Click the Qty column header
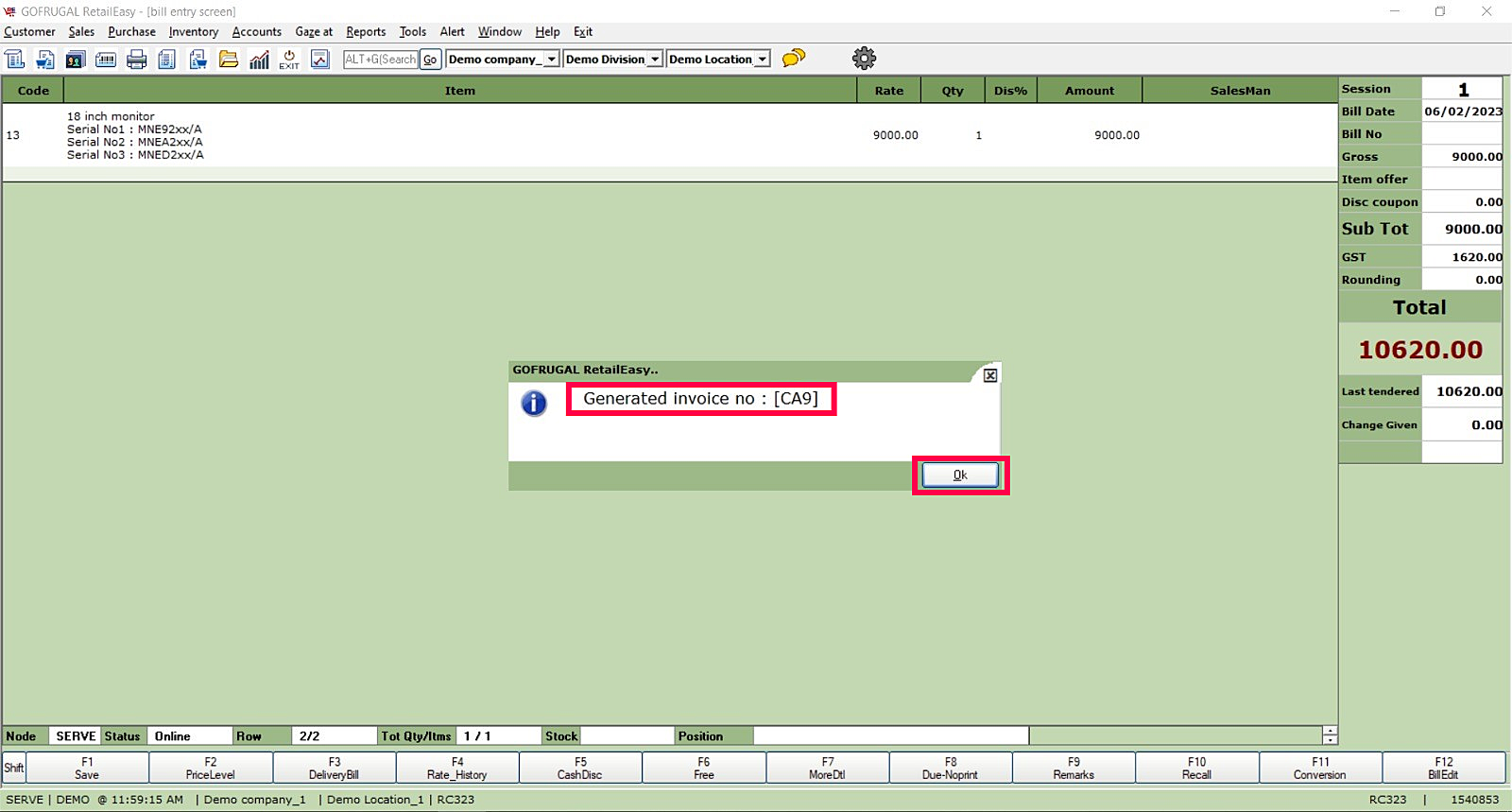 pos(953,91)
